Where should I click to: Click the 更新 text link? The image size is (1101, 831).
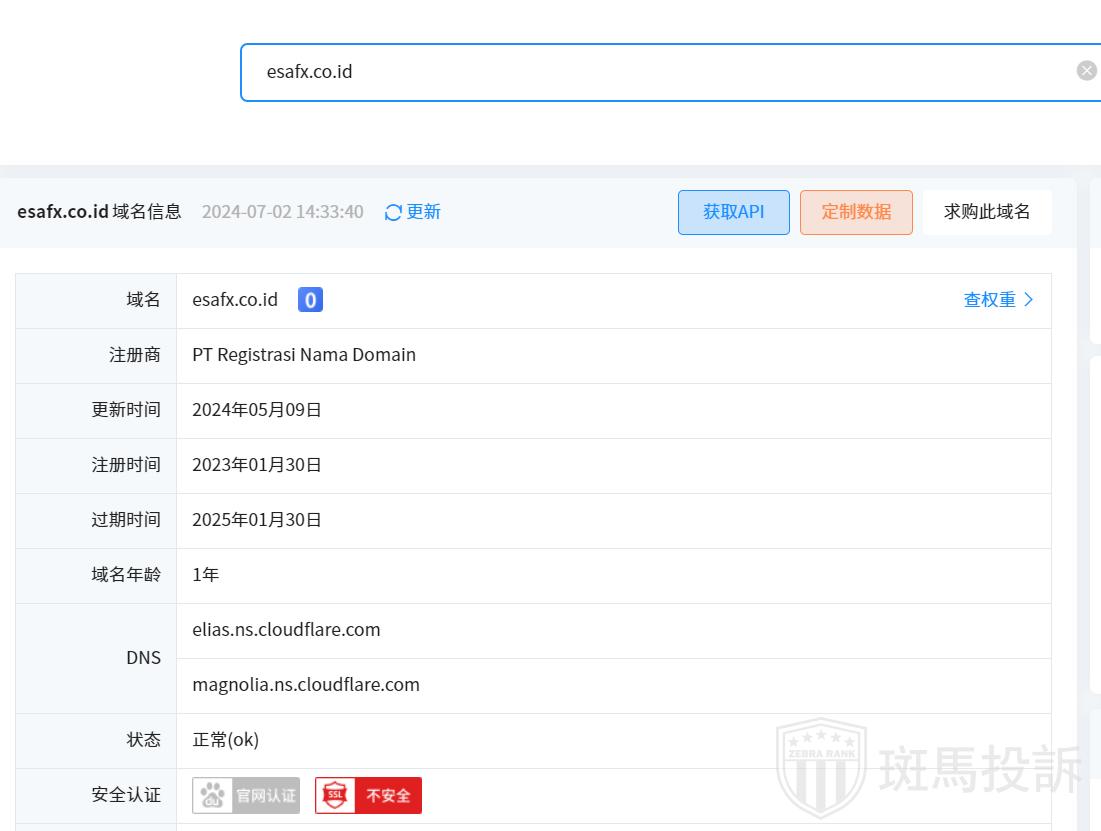423,212
